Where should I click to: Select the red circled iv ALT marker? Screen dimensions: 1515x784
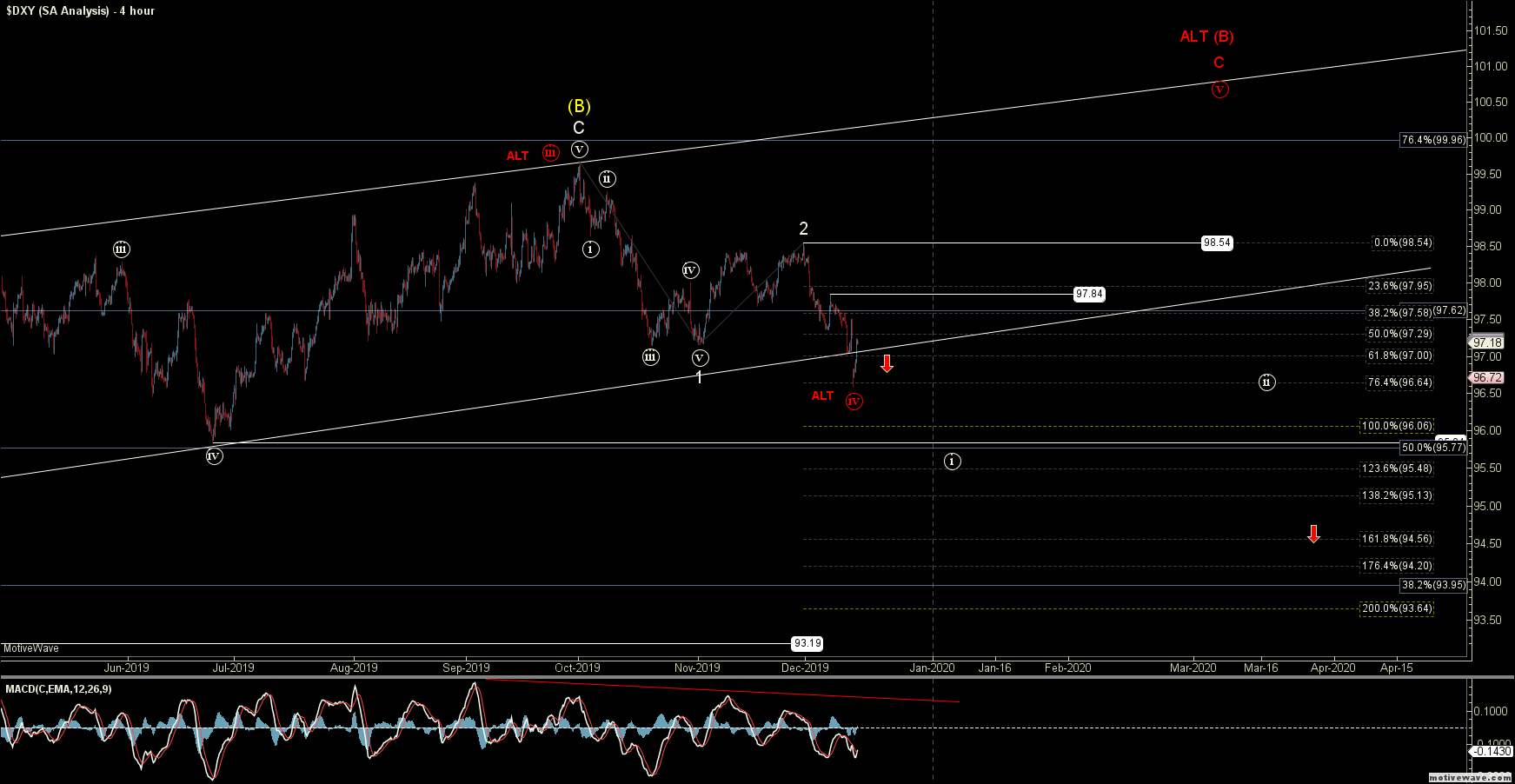854,401
